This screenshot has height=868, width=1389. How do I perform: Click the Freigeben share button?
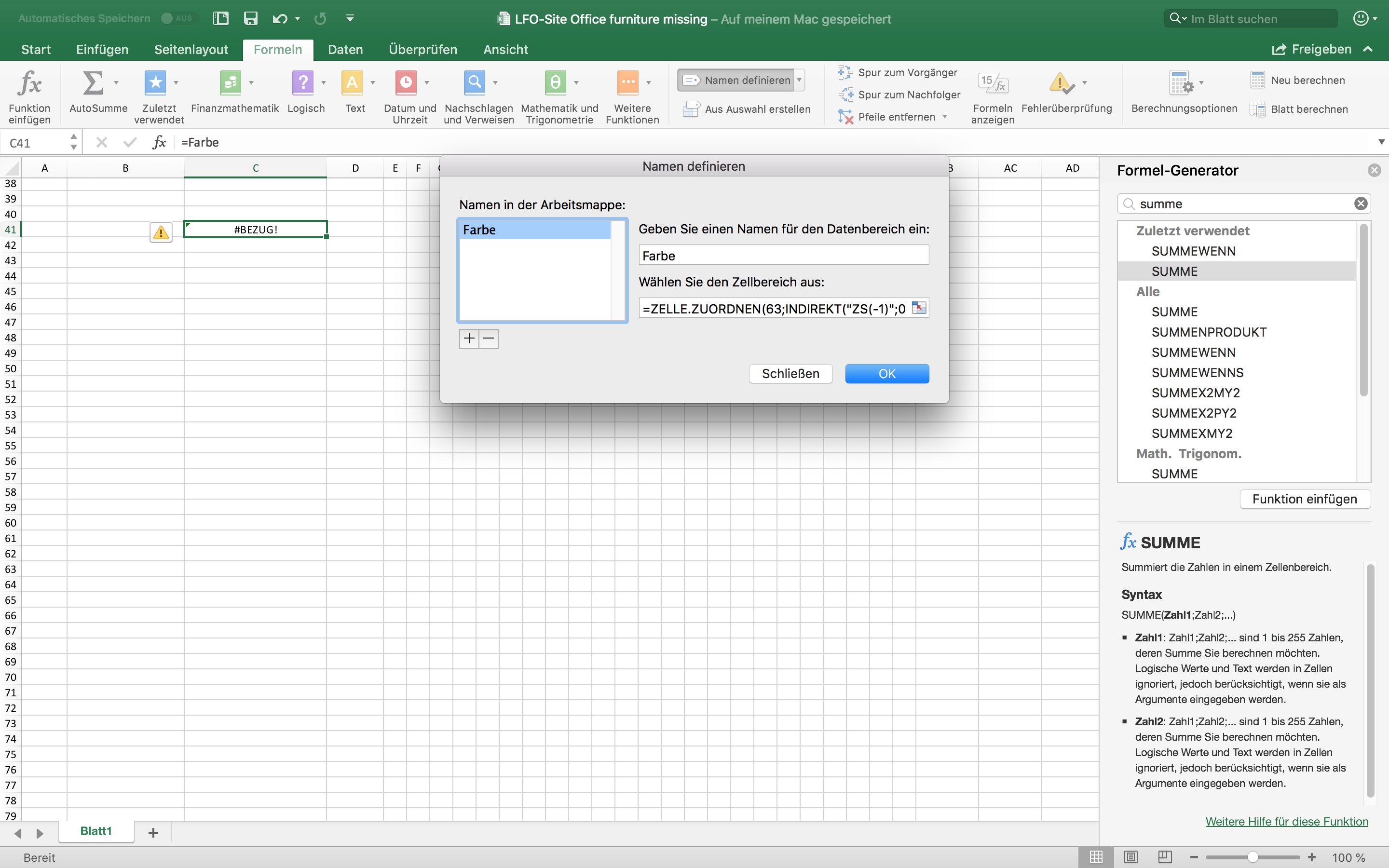[1311, 49]
